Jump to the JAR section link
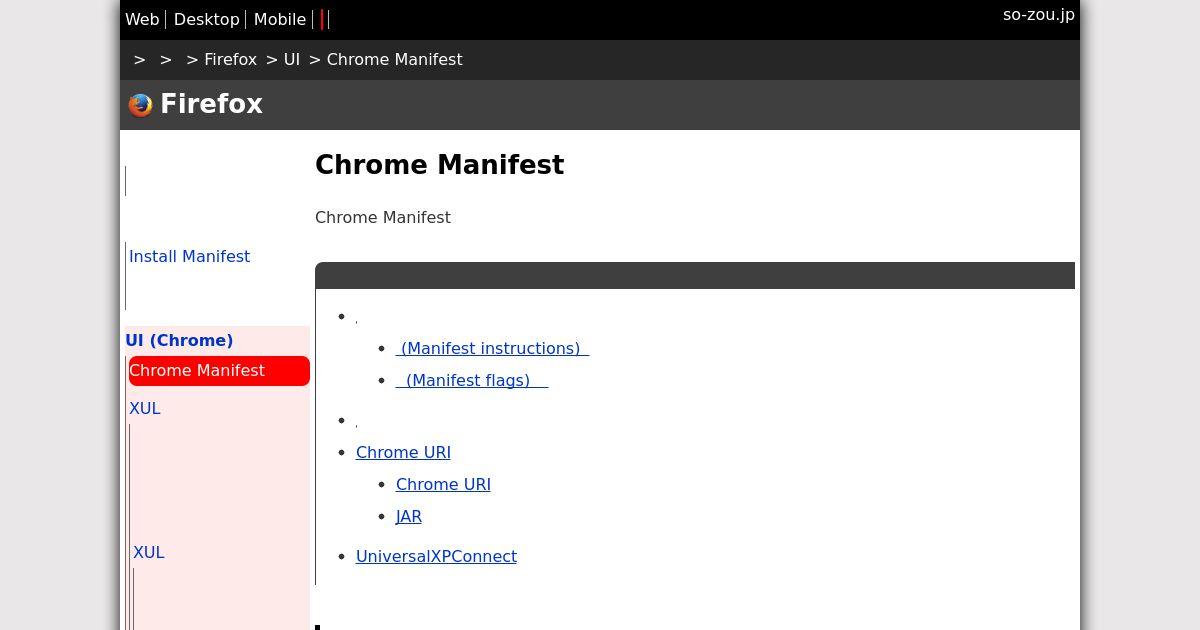 pos(409,516)
